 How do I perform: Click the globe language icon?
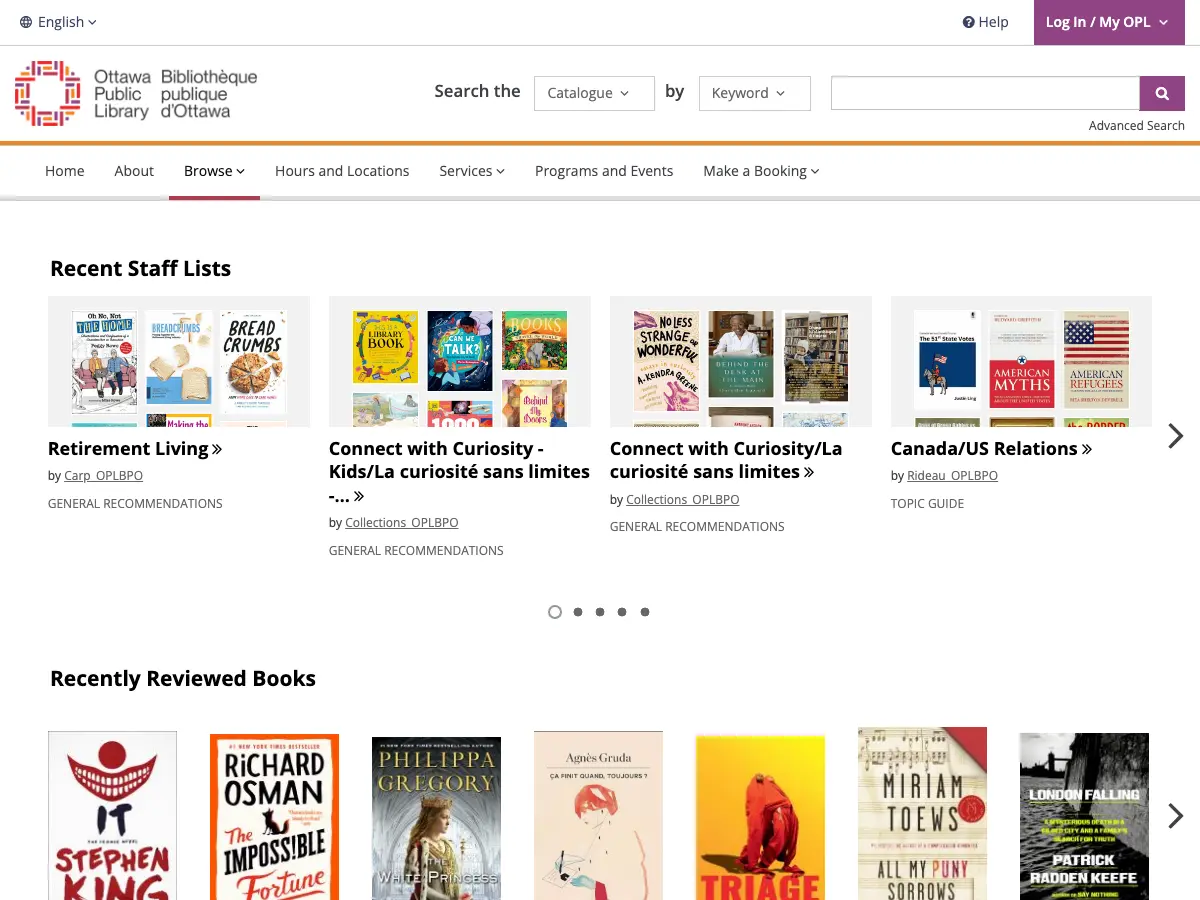click(x=26, y=22)
